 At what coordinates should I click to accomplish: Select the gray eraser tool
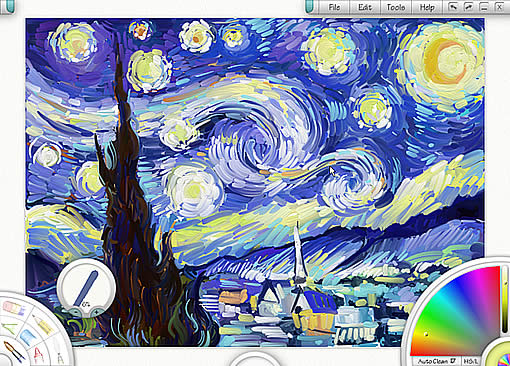tap(60, 358)
